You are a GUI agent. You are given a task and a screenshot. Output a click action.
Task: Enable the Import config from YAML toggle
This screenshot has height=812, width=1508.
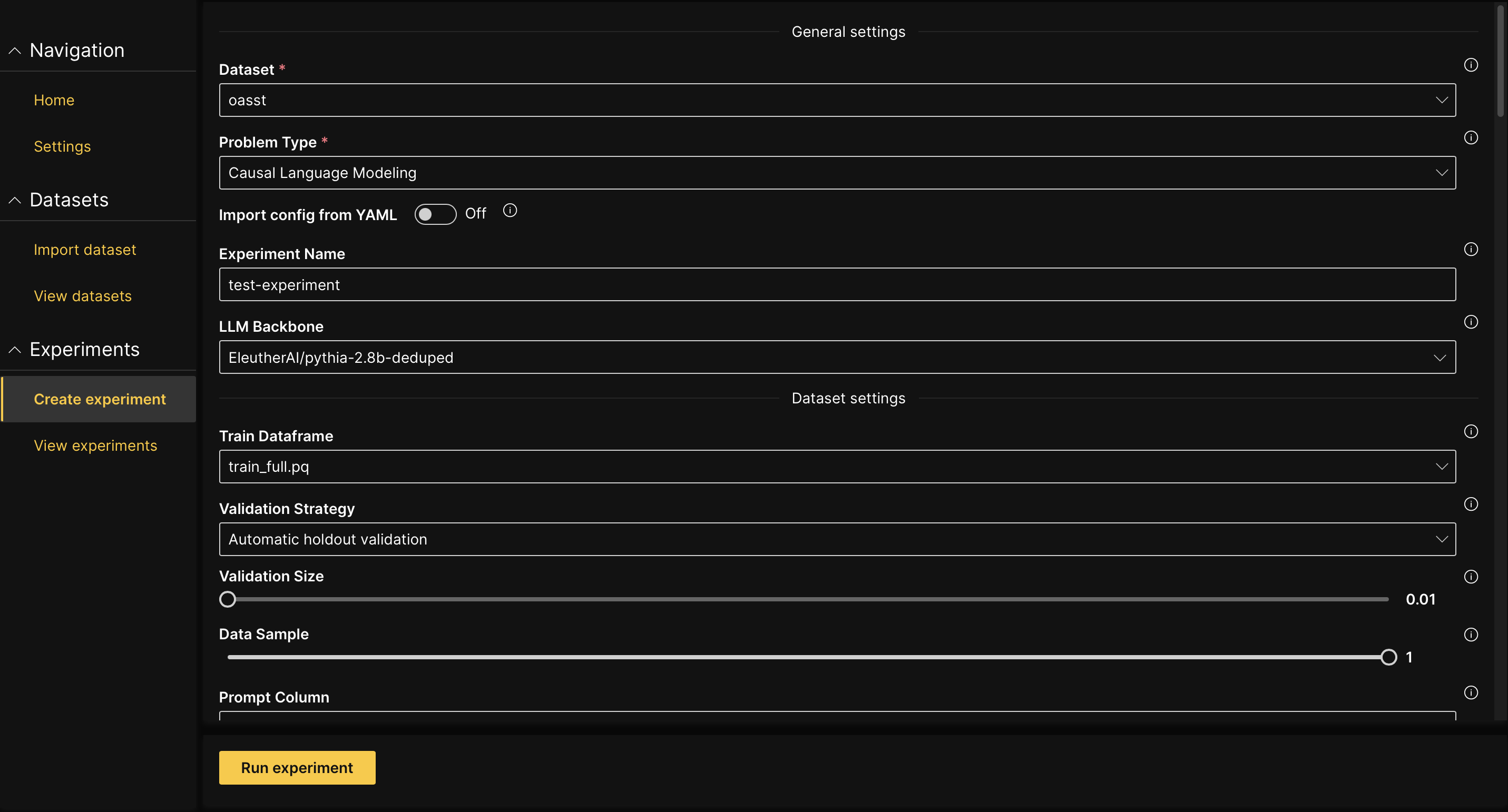tap(435, 214)
